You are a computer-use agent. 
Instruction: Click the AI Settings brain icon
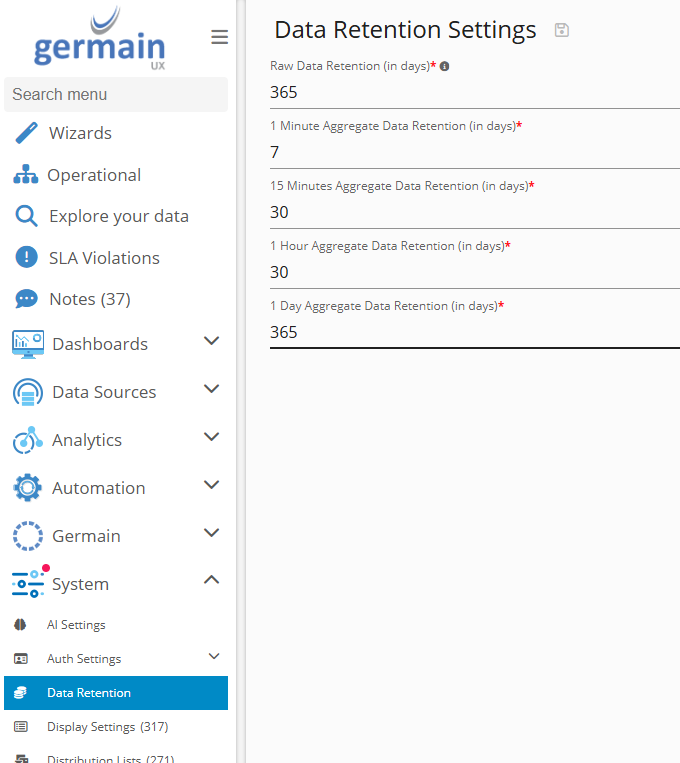click(x=21, y=625)
